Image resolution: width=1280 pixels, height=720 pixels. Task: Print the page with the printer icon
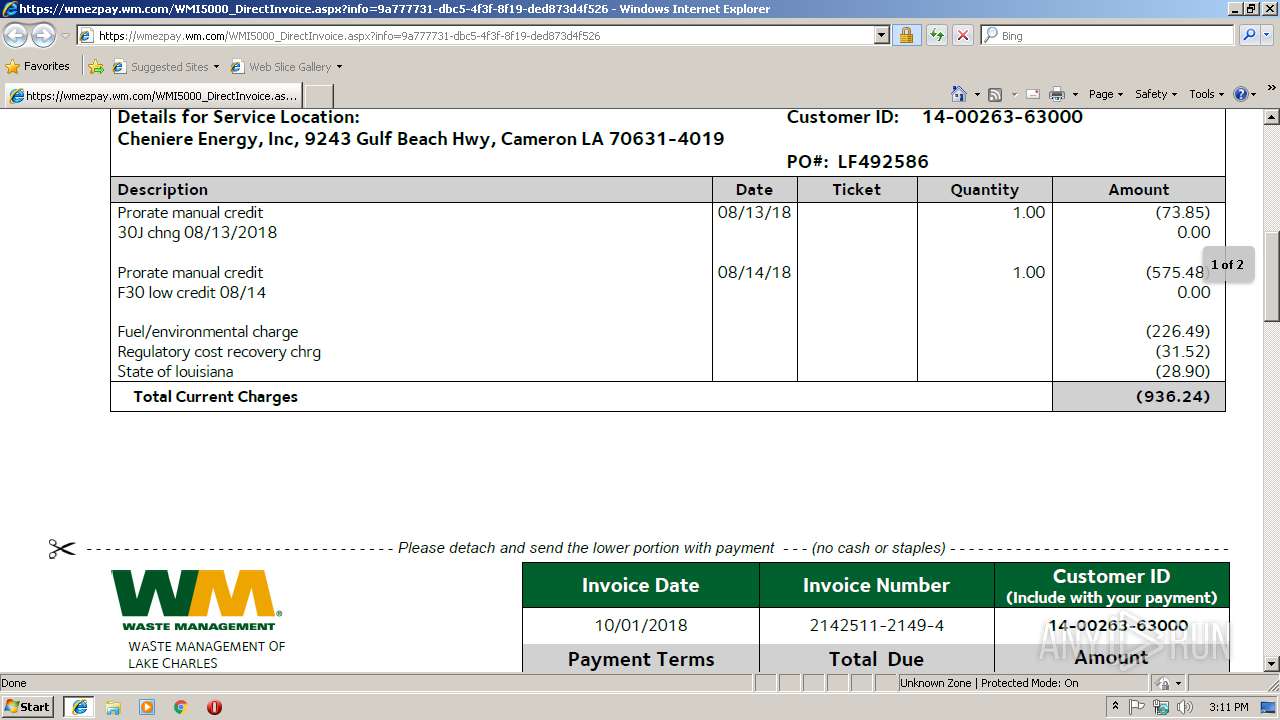tap(1057, 94)
